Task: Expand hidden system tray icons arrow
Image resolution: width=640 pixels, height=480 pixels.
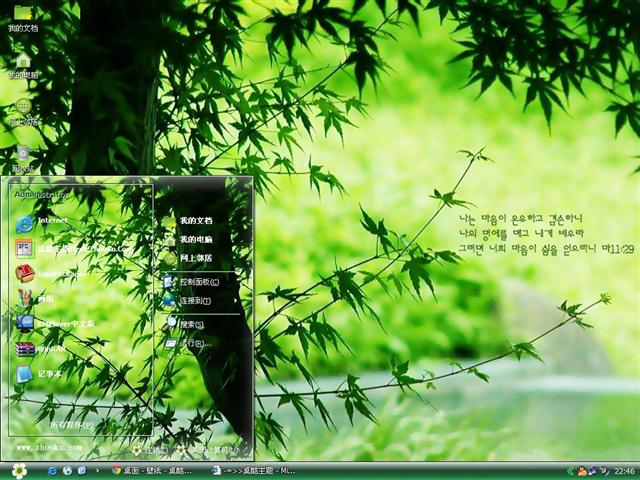Action: (x=570, y=472)
